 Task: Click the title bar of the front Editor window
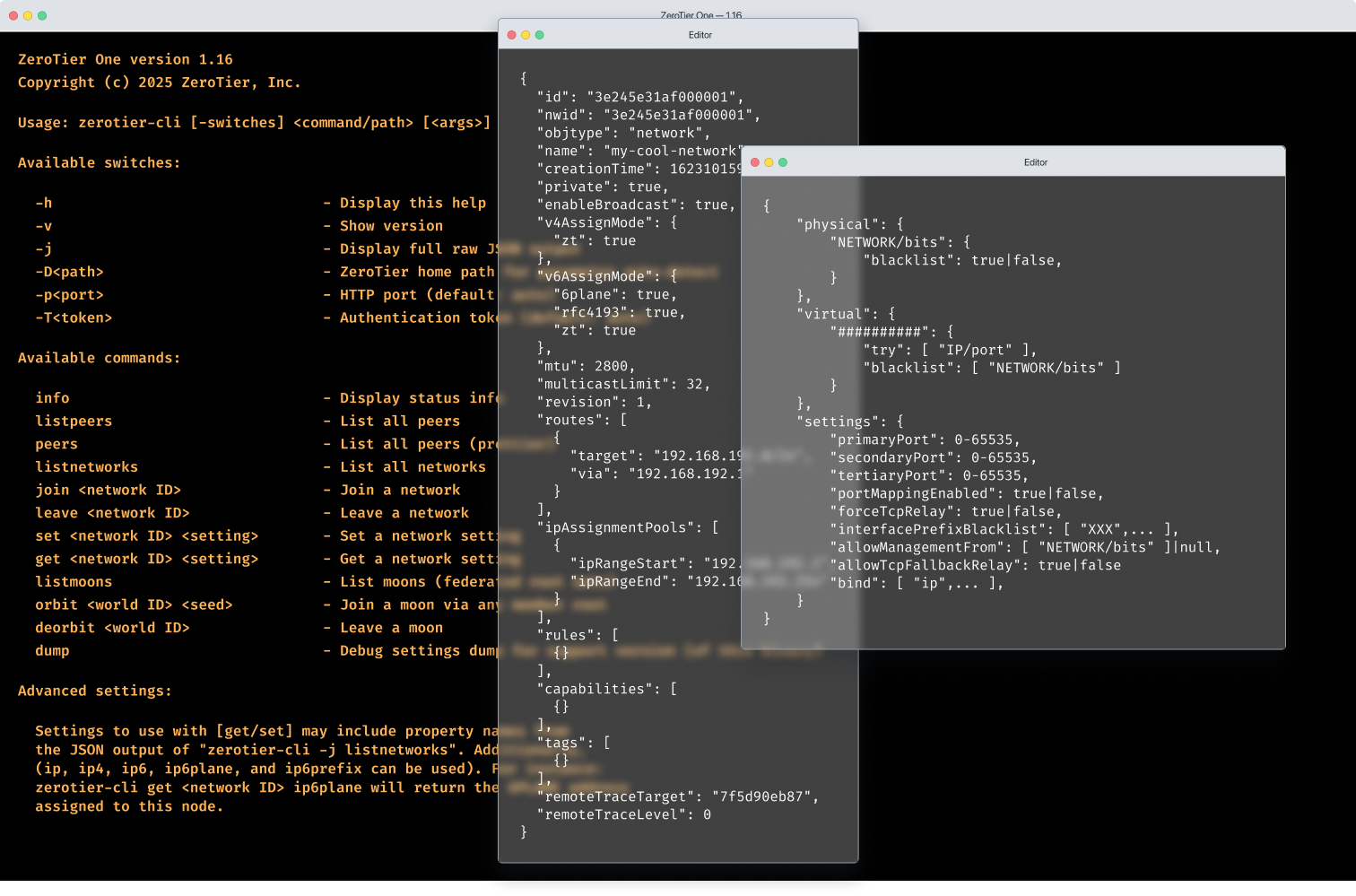click(1035, 162)
